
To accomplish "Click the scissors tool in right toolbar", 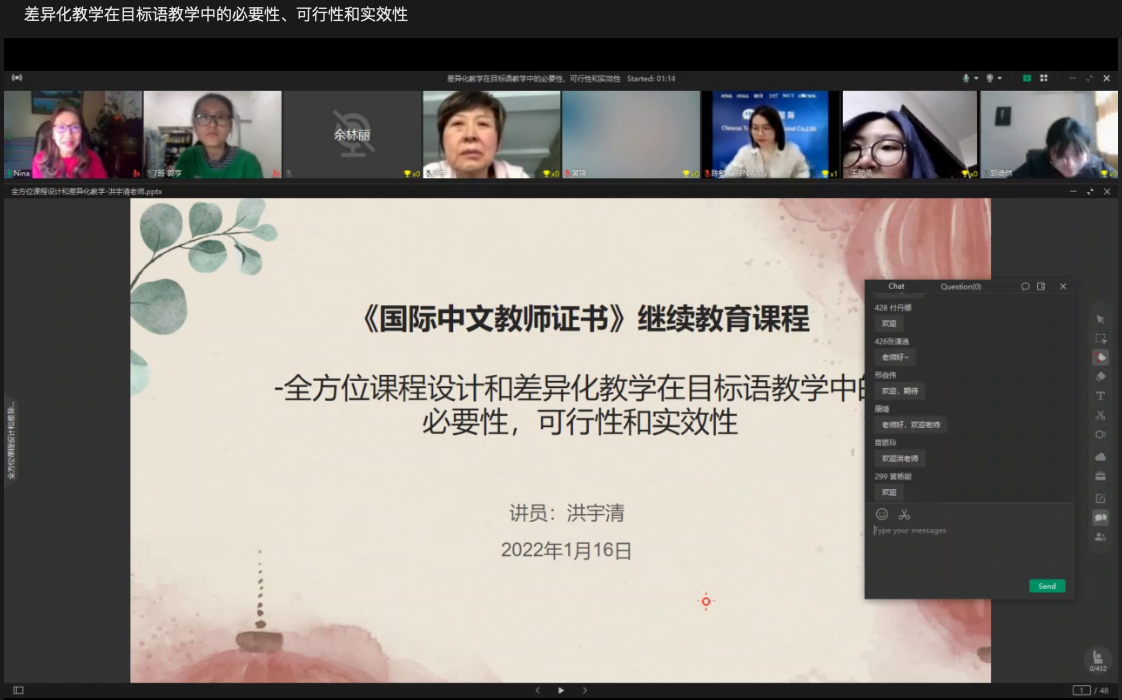I will [1100, 415].
